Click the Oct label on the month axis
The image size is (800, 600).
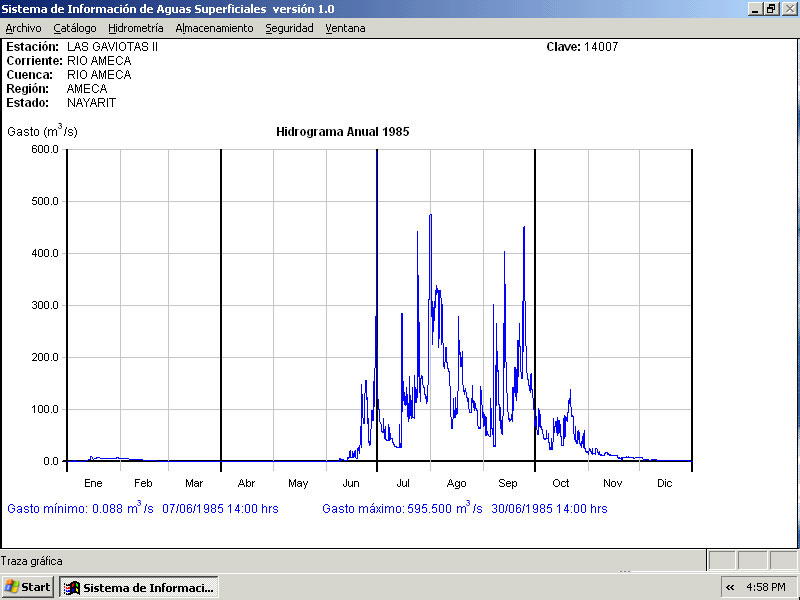click(x=561, y=483)
